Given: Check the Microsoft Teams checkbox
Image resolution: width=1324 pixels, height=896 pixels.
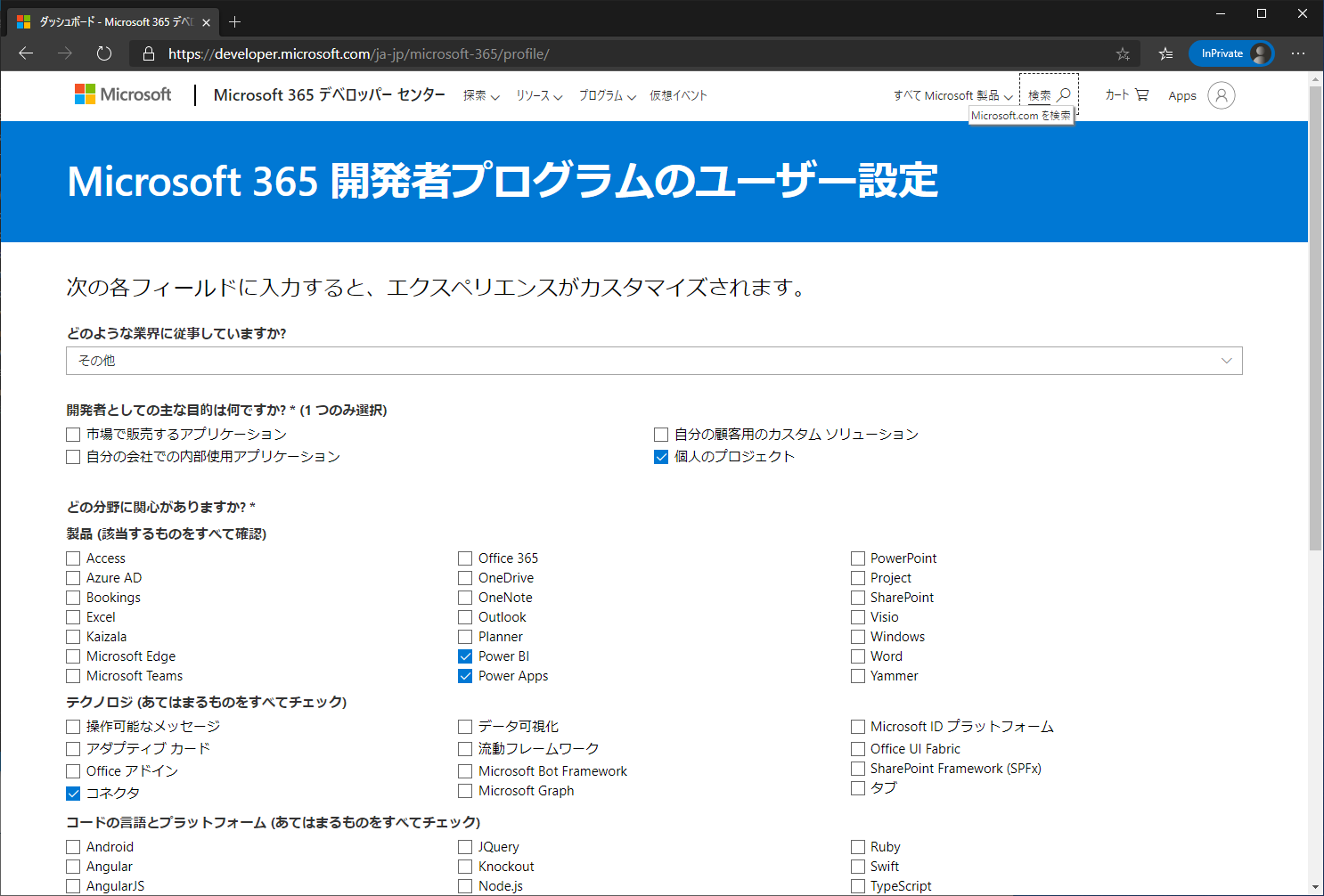Looking at the screenshot, I should pos(73,676).
